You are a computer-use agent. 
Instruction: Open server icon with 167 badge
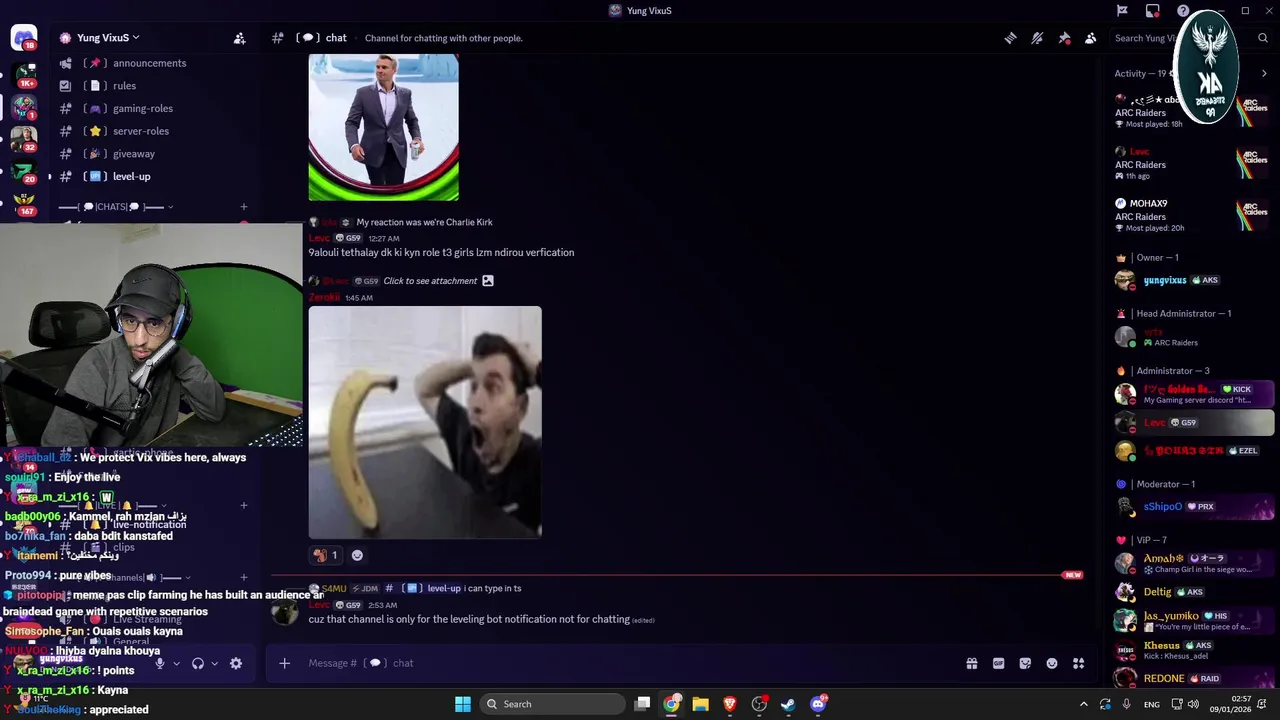[x=24, y=203]
